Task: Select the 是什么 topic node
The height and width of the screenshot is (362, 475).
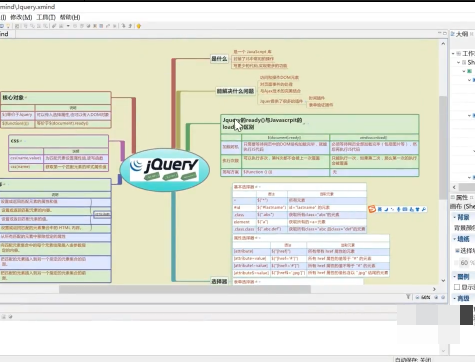Action: [x=219, y=59]
